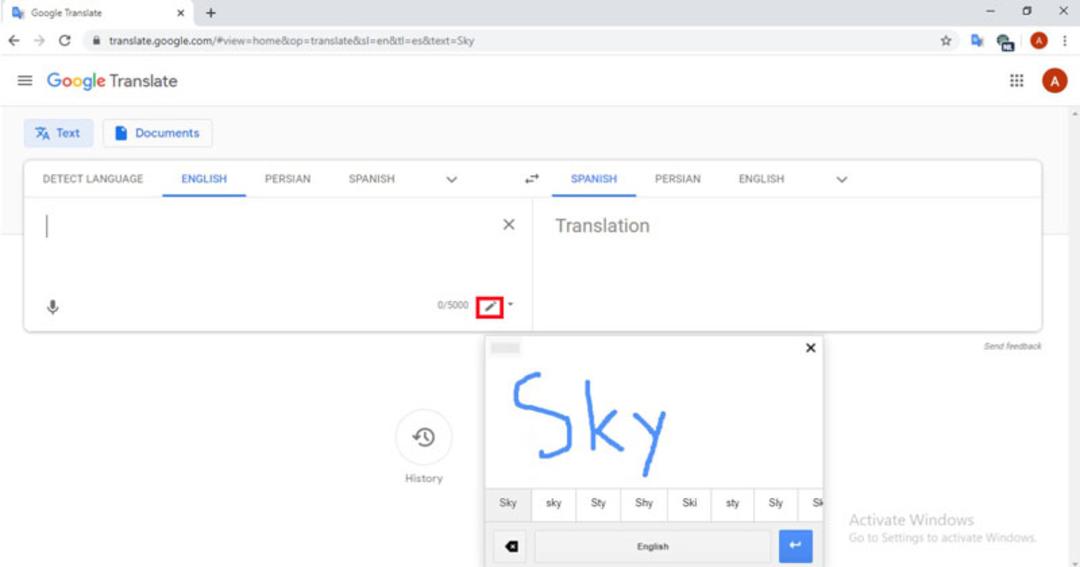The image size is (1080, 567).
Task: Clear source text with X icon
Action: tap(509, 225)
